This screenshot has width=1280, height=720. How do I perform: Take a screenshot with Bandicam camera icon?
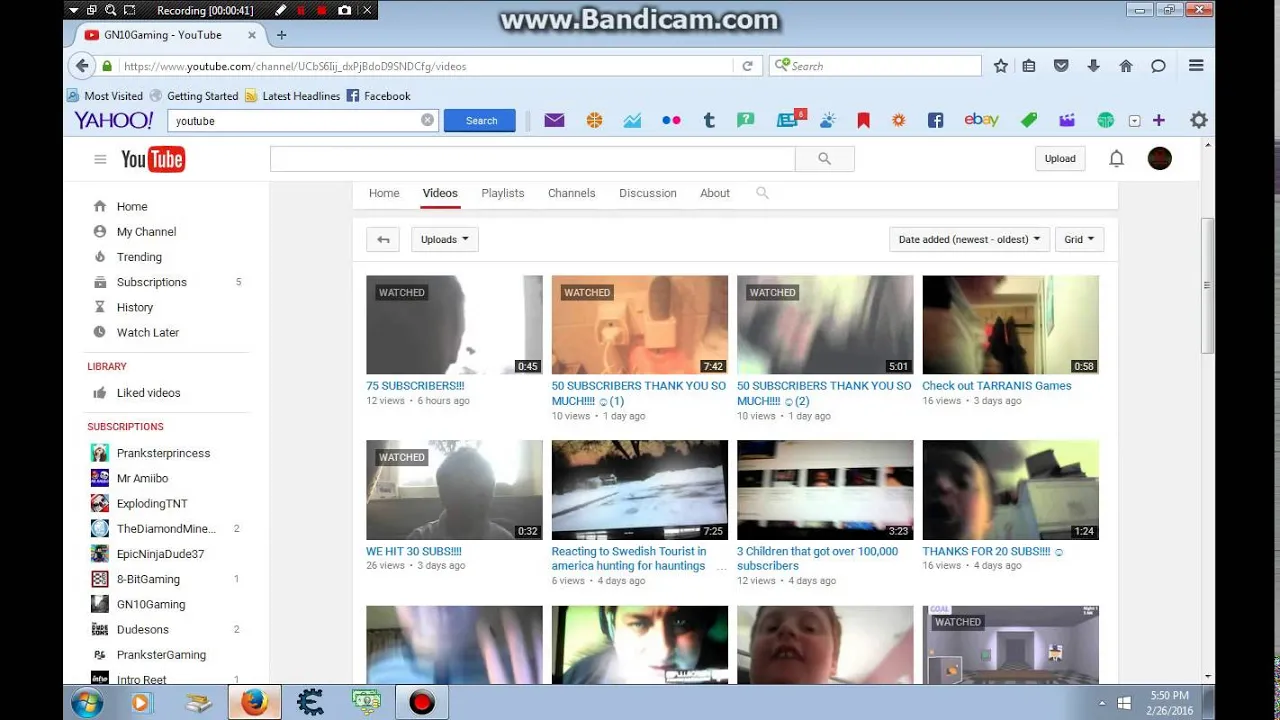coord(345,10)
